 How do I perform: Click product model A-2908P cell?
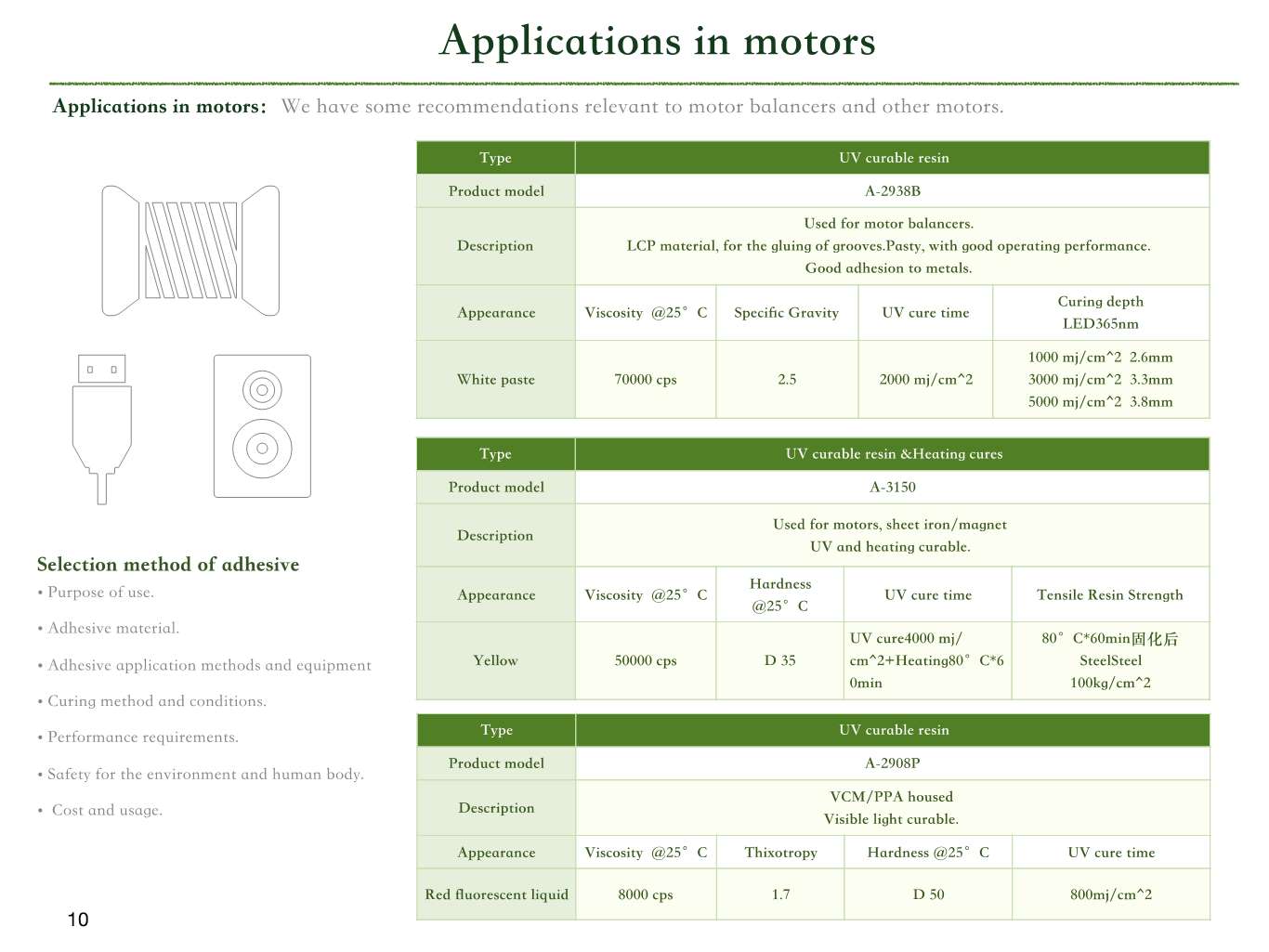pyautogui.click(x=892, y=763)
